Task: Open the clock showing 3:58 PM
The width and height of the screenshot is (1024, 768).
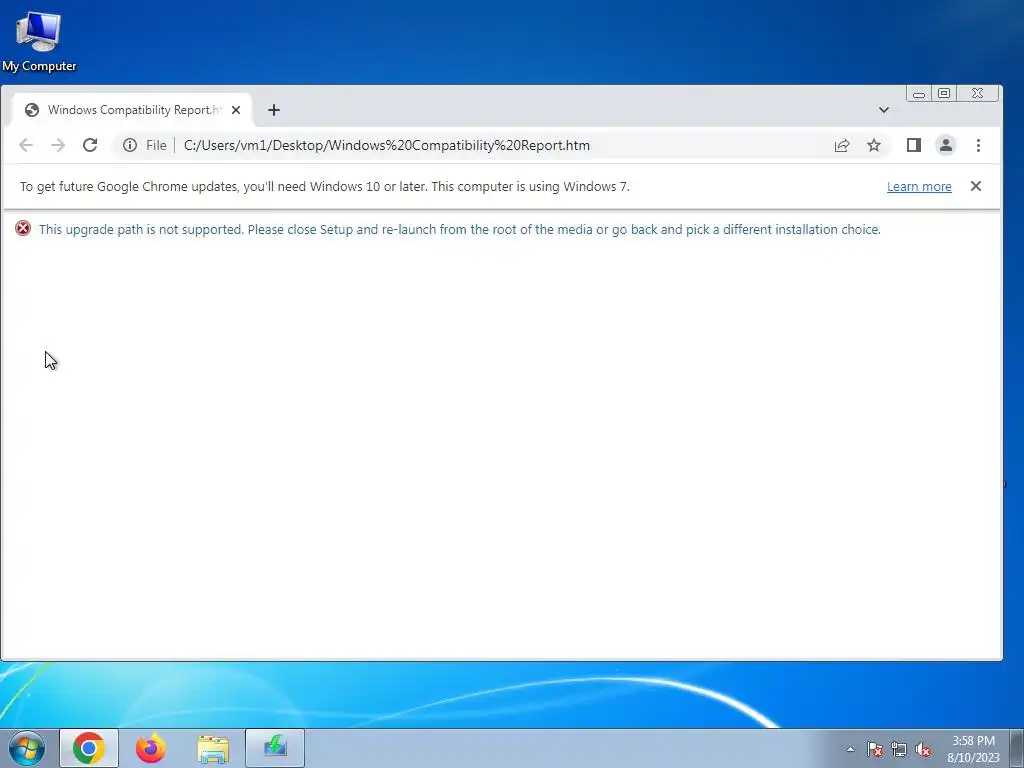Action: coord(973,748)
